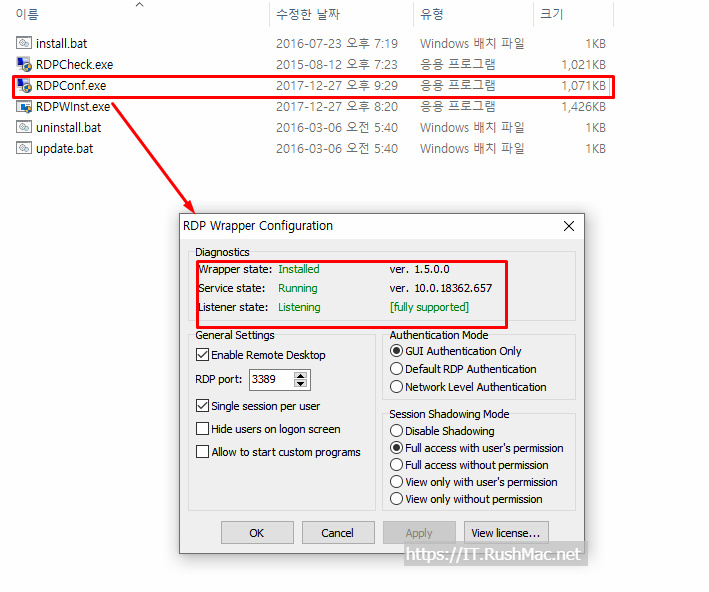Click the fully supported status text
The image size is (709, 592).
[x=429, y=307]
